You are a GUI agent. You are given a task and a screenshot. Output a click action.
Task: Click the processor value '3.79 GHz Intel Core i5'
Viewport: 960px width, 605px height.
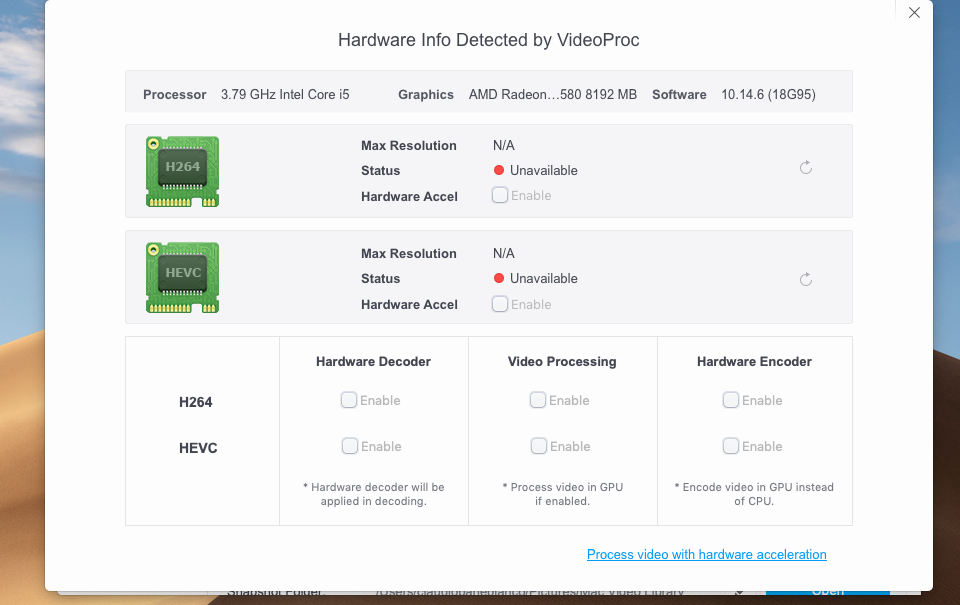[x=285, y=94]
